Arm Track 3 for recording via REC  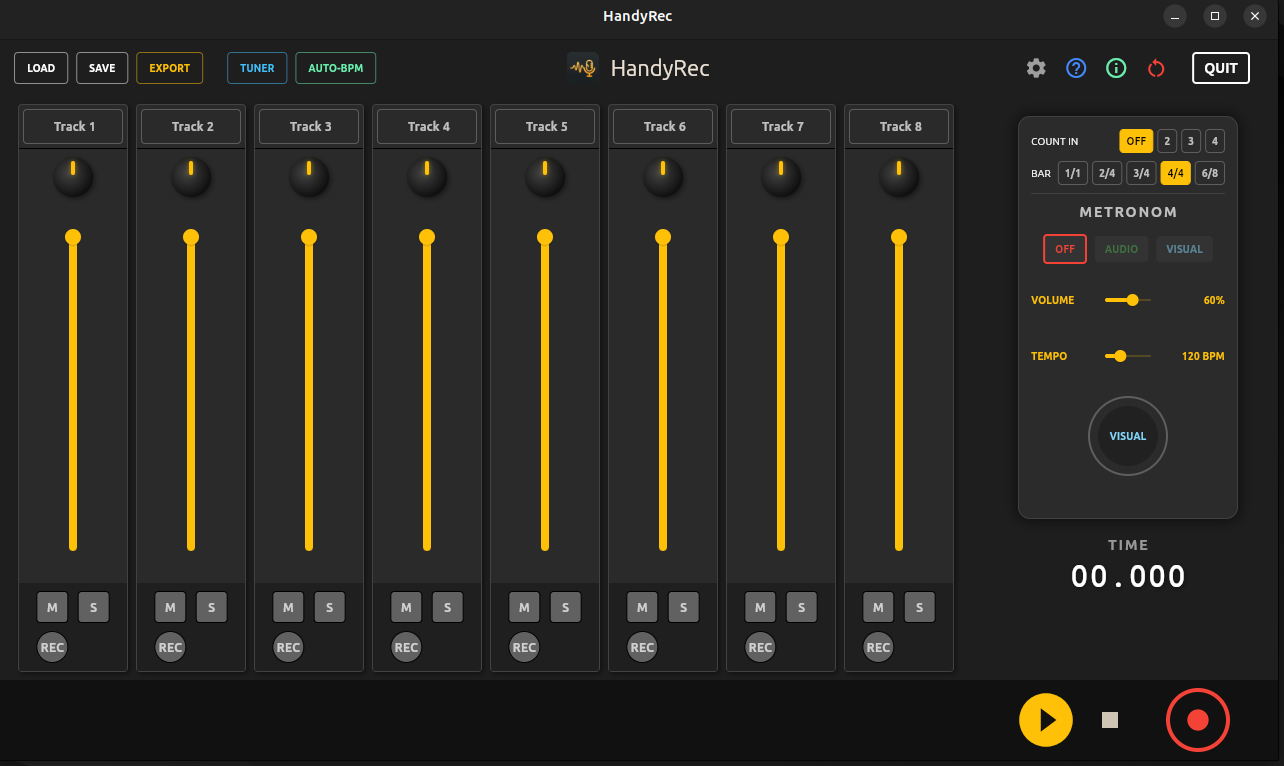click(x=288, y=647)
